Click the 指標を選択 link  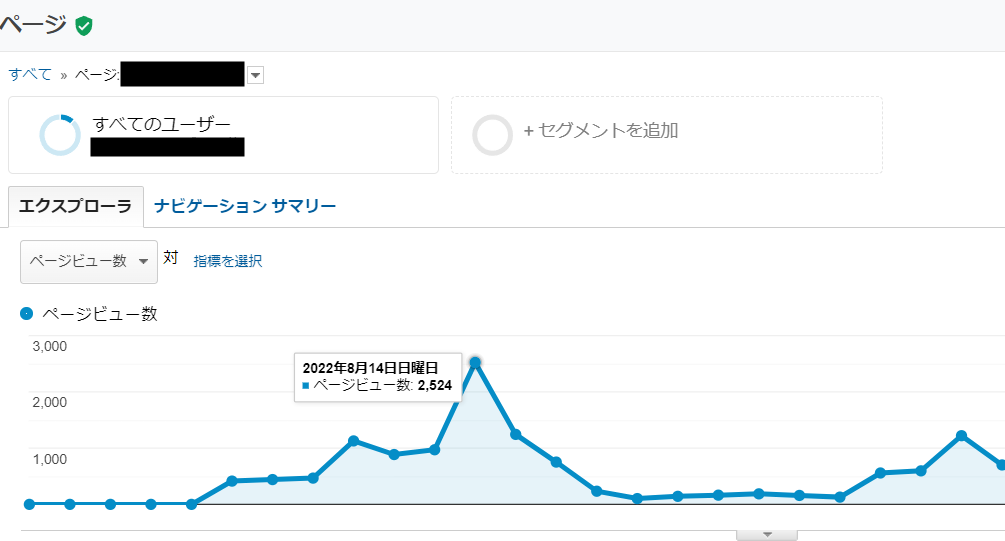pyautogui.click(x=228, y=261)
